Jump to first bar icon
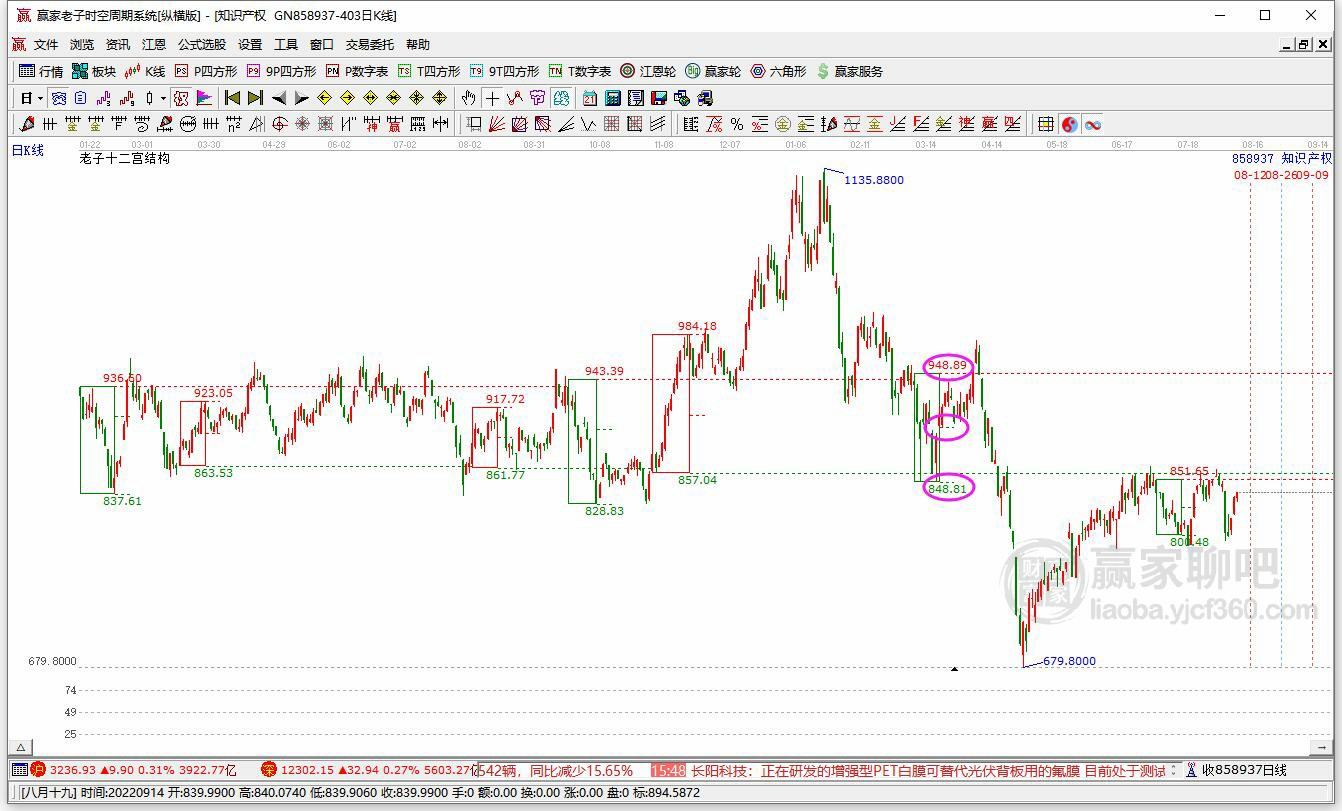Screen dimensions: 1342x811 pos(232,98)
